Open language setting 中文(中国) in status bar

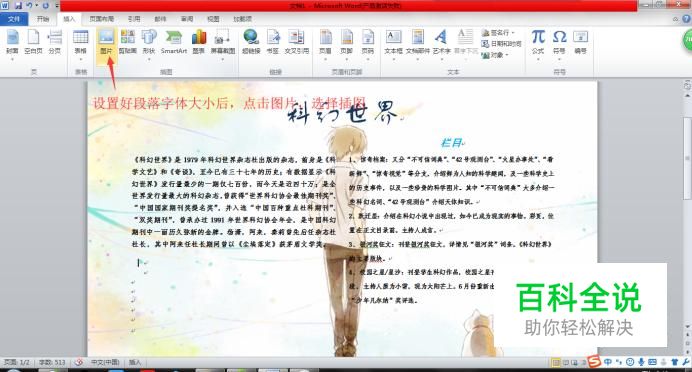click(105, 362)
